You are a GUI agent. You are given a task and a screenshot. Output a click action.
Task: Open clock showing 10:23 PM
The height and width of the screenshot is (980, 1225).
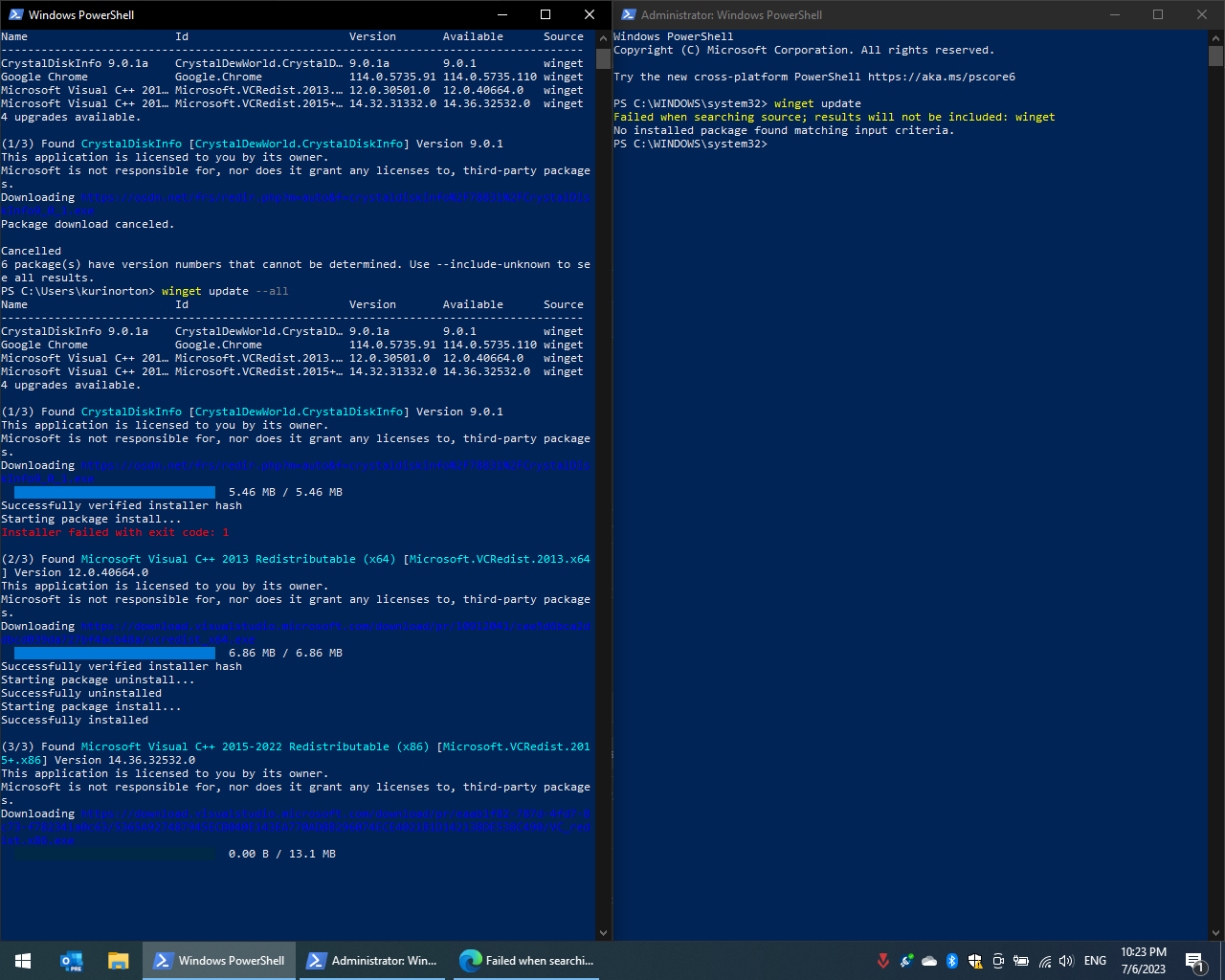[1144, 961]
